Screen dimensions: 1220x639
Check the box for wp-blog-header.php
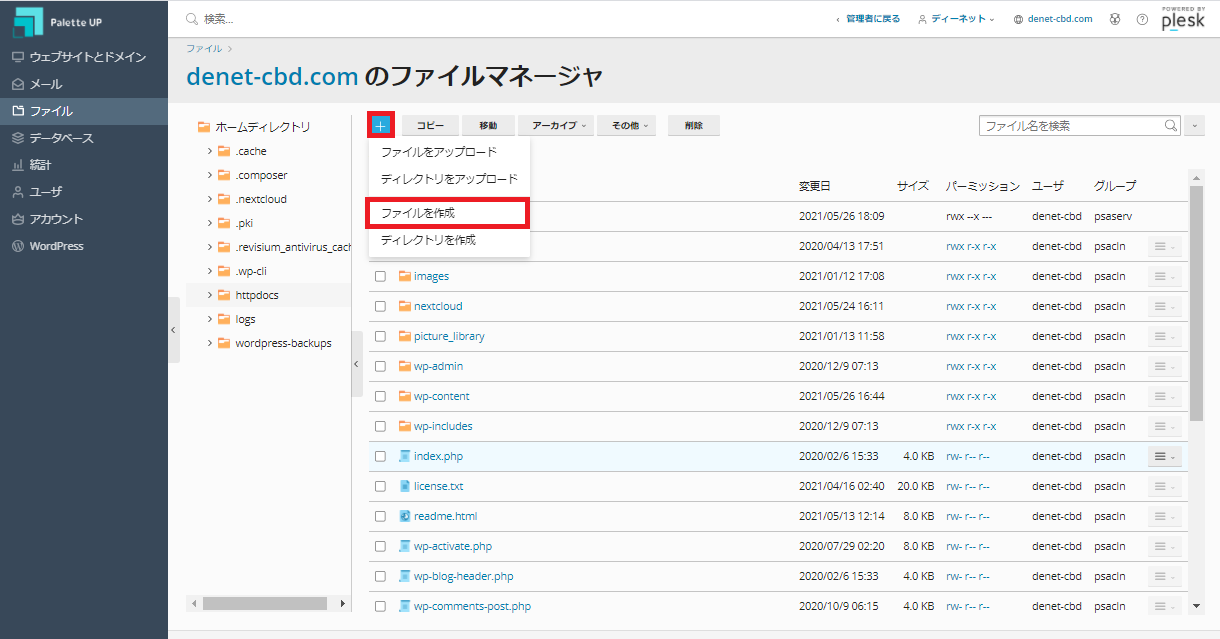(x=380, y=576)
